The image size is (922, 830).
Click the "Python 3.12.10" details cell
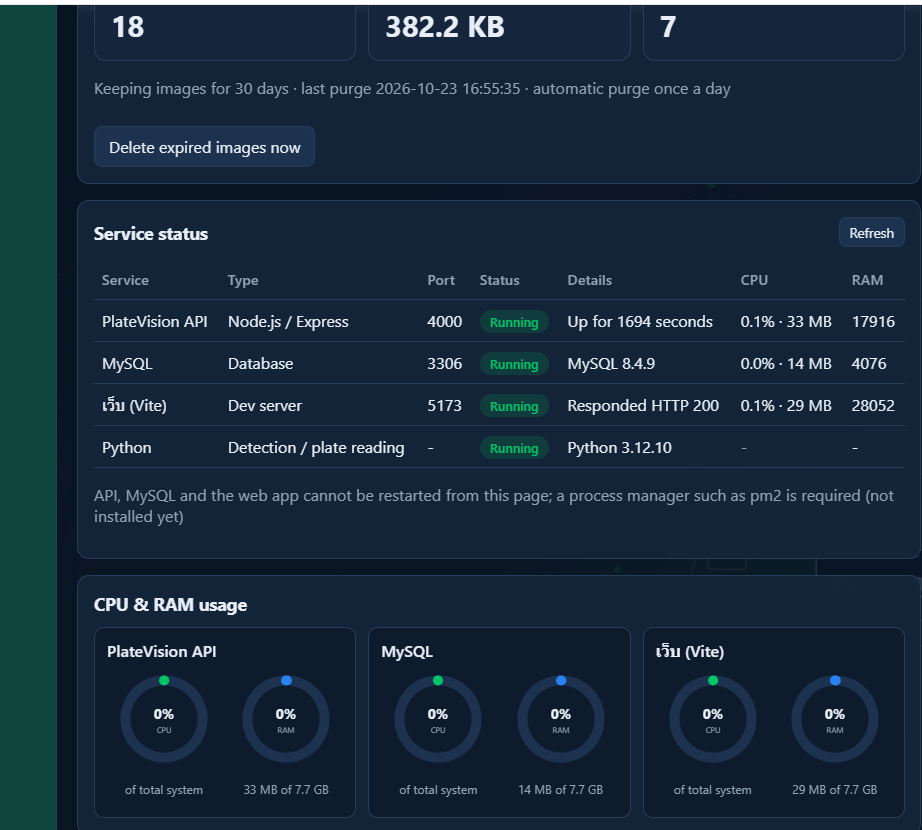[x=619, y=448]
